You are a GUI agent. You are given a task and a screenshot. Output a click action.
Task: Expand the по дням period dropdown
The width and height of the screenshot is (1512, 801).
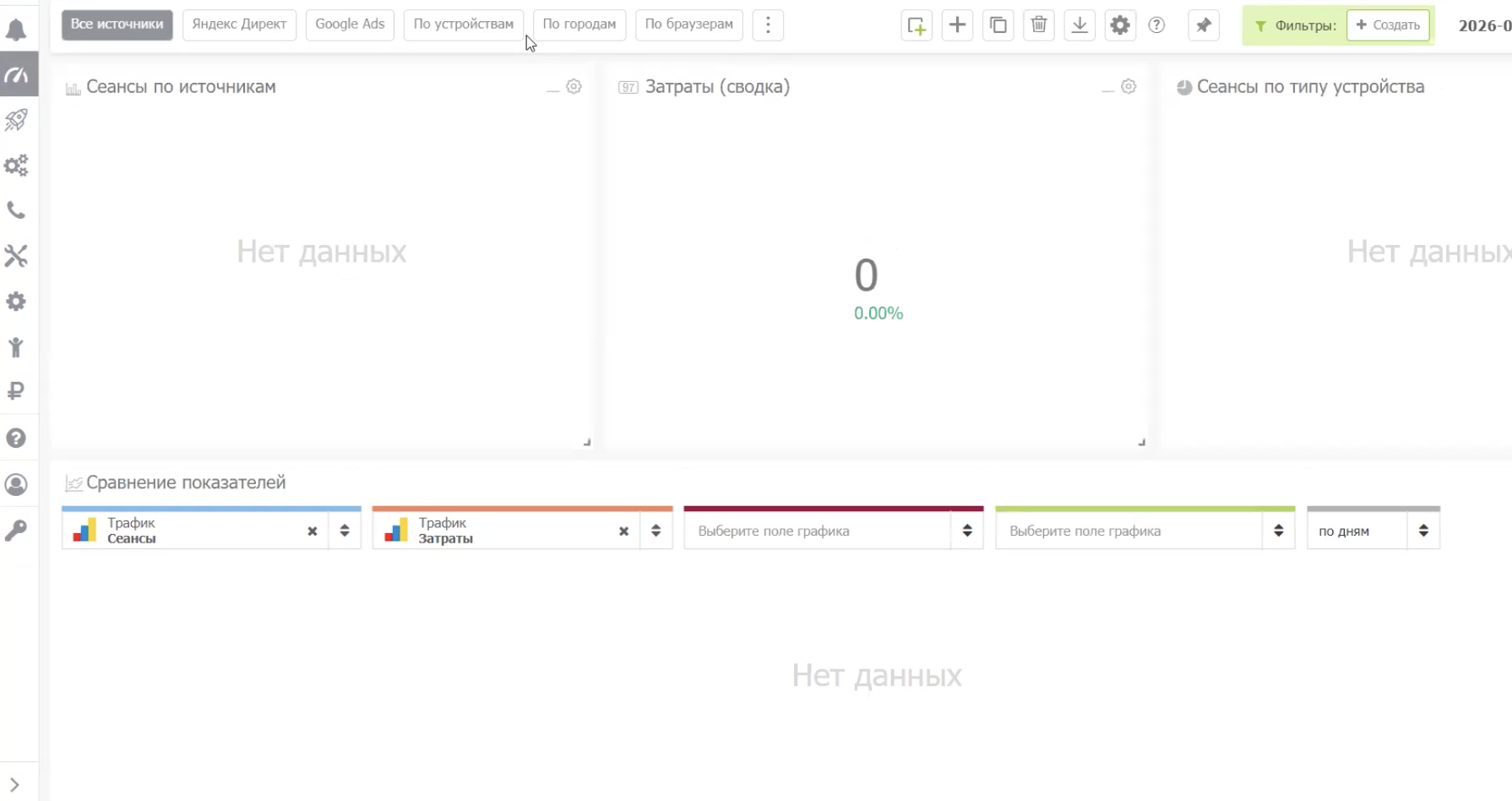coord(1422,531)
